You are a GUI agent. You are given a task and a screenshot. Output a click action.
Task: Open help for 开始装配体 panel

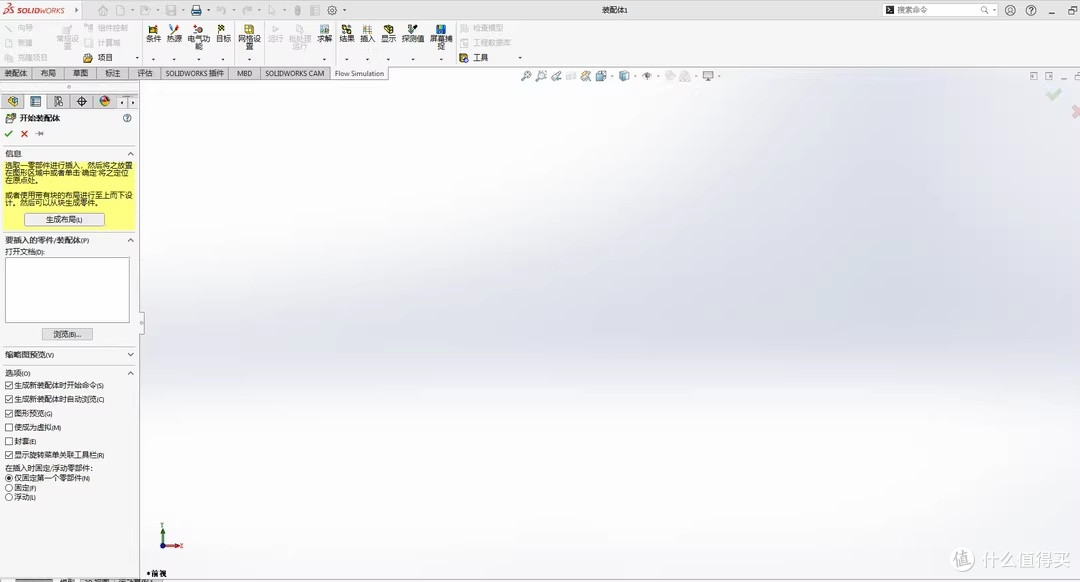[x=127, y=118]
